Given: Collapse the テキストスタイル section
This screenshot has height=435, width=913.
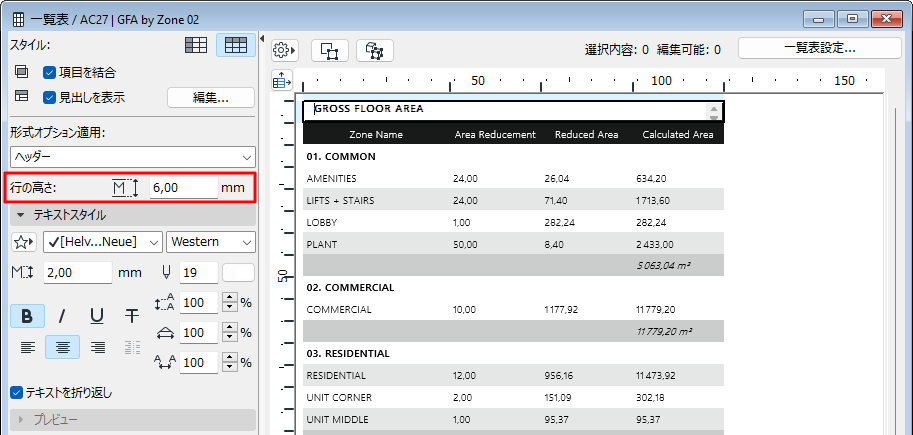Looking at the screenshot, I should 20,215.
